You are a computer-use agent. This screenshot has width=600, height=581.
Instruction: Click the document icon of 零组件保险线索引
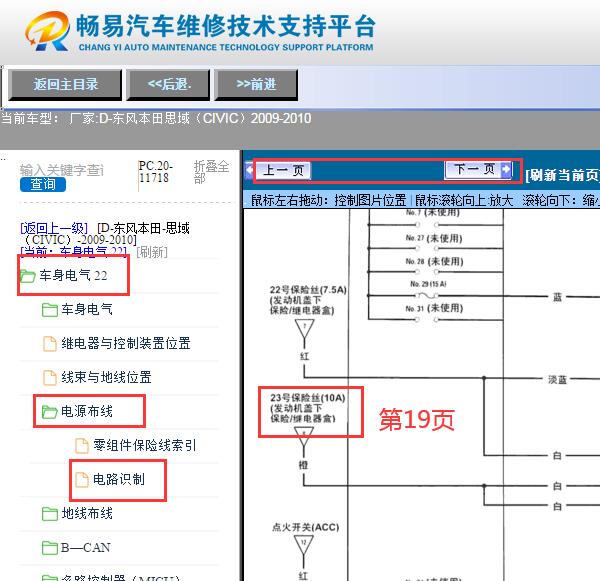(x=82, y=446)
